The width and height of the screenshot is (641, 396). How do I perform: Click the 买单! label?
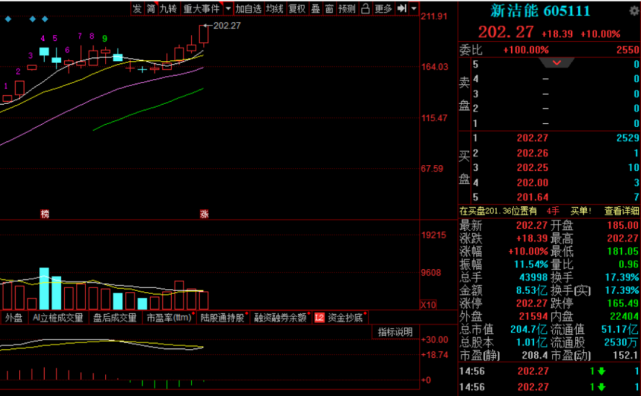(x=581, y=211)
